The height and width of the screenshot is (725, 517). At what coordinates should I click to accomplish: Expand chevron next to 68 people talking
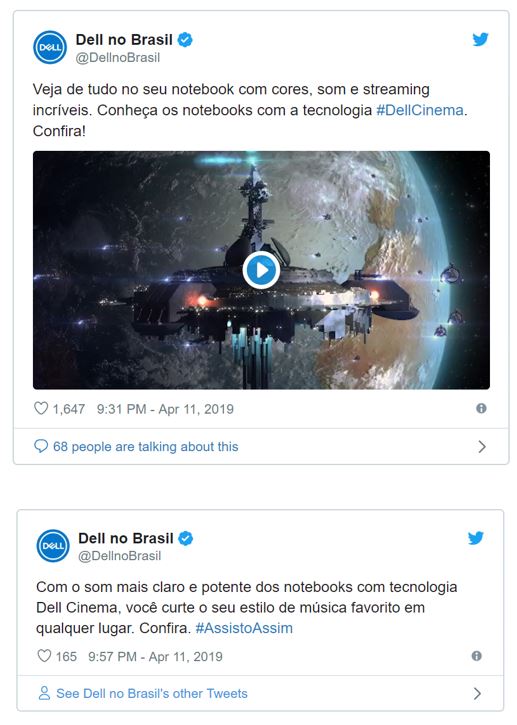pos(482,447)
